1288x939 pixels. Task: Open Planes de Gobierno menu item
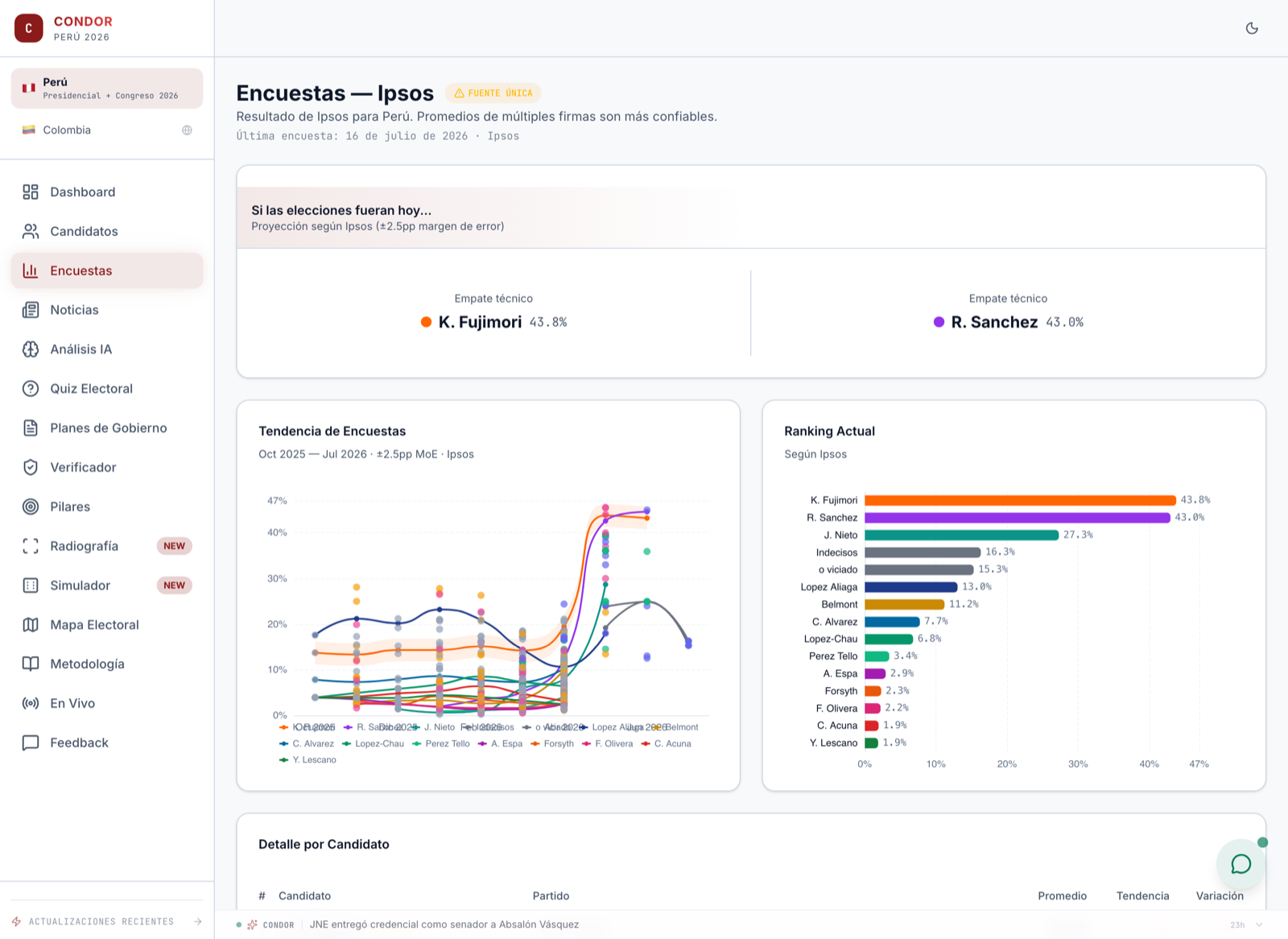(x=107, y=428)
